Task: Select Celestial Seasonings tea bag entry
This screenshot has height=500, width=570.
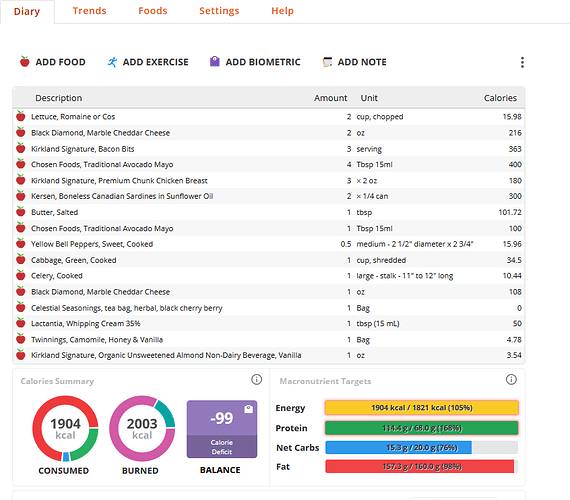Action: tap(269, 308)
